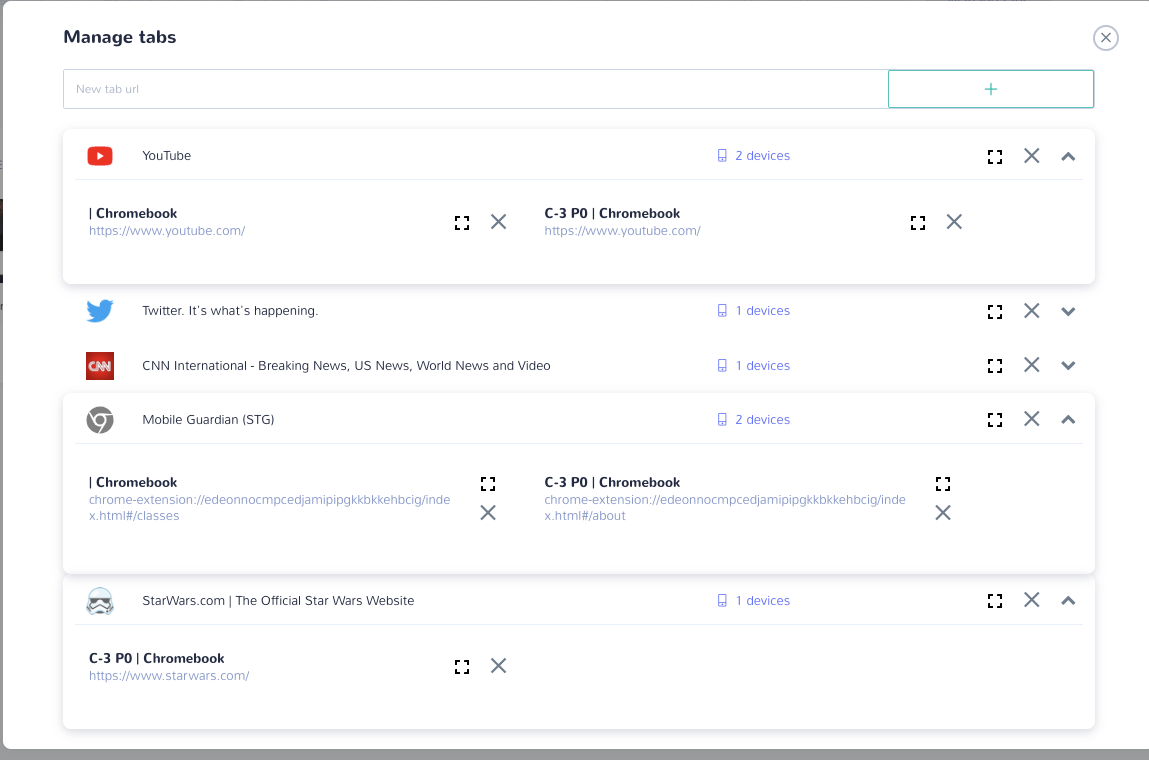The image size is (1149, 760).
Task: Click '| Chromebook' label under Mobile Guardian
Action: point(133,482)
